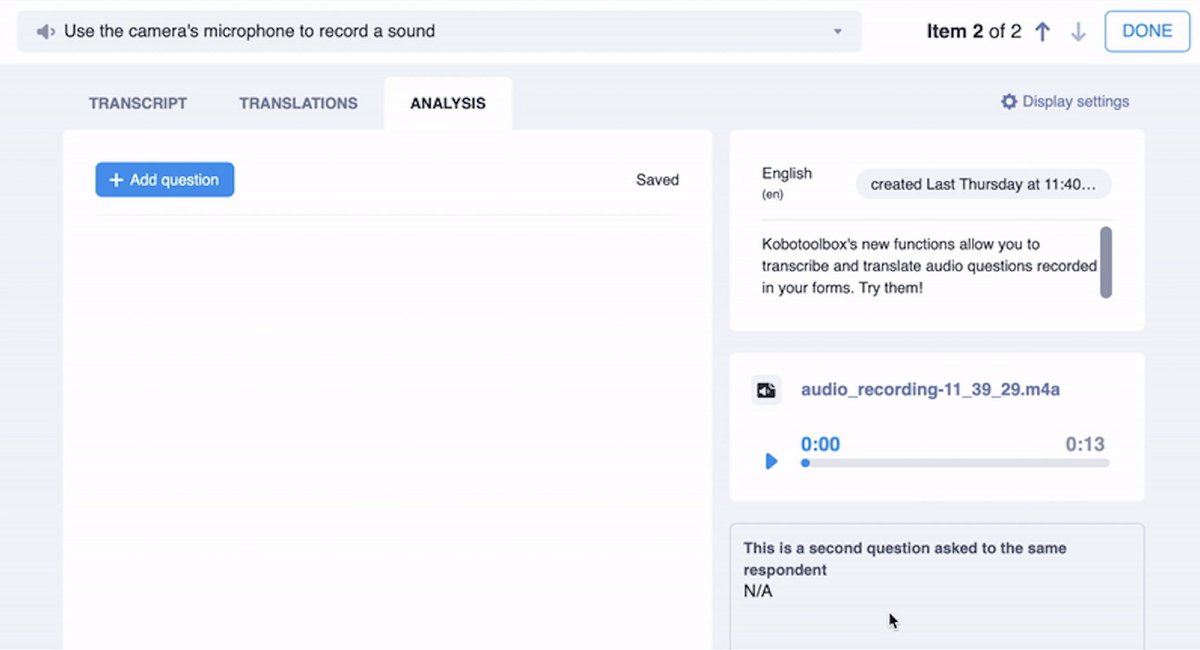Add a new analysis question

pyautogui.click(x=164, y=180)
